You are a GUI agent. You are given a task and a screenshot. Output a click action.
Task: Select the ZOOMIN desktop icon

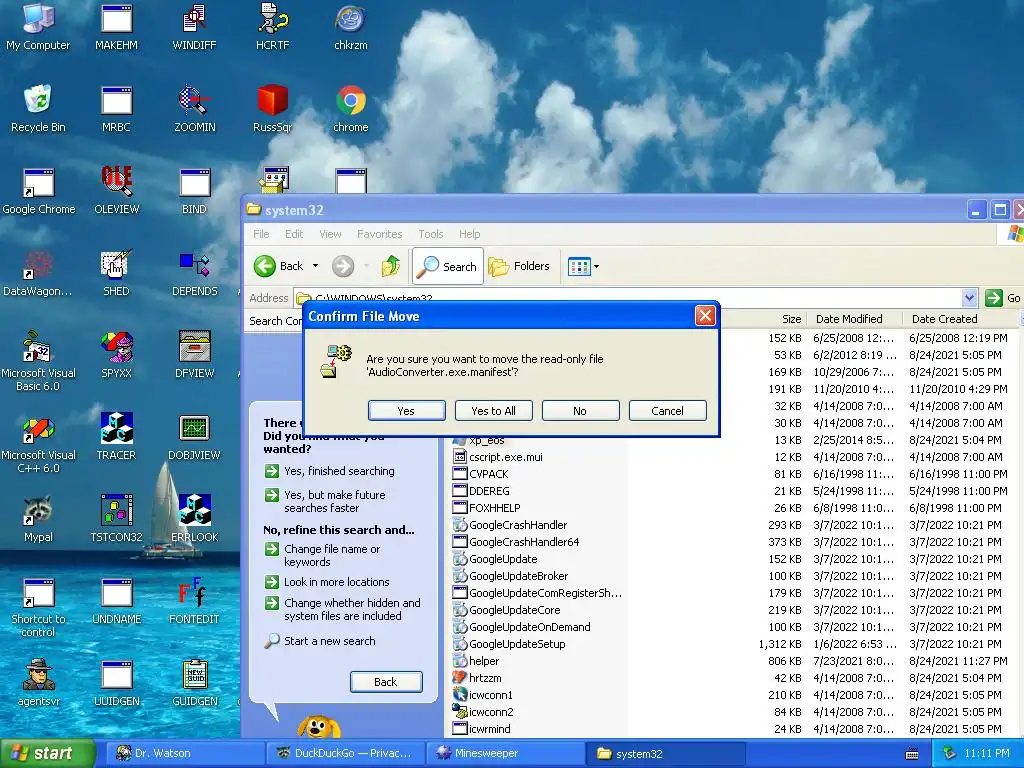tap(194, 108)
